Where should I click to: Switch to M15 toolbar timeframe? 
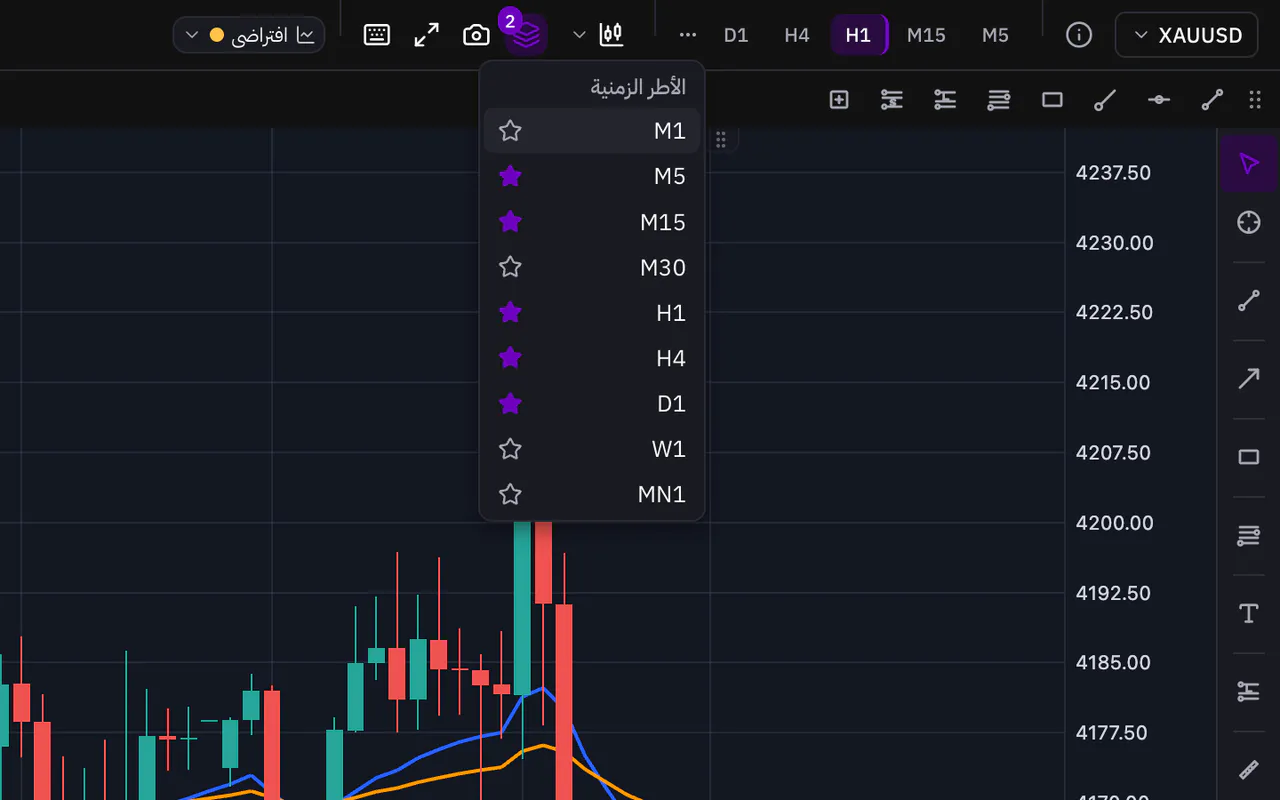926,35
